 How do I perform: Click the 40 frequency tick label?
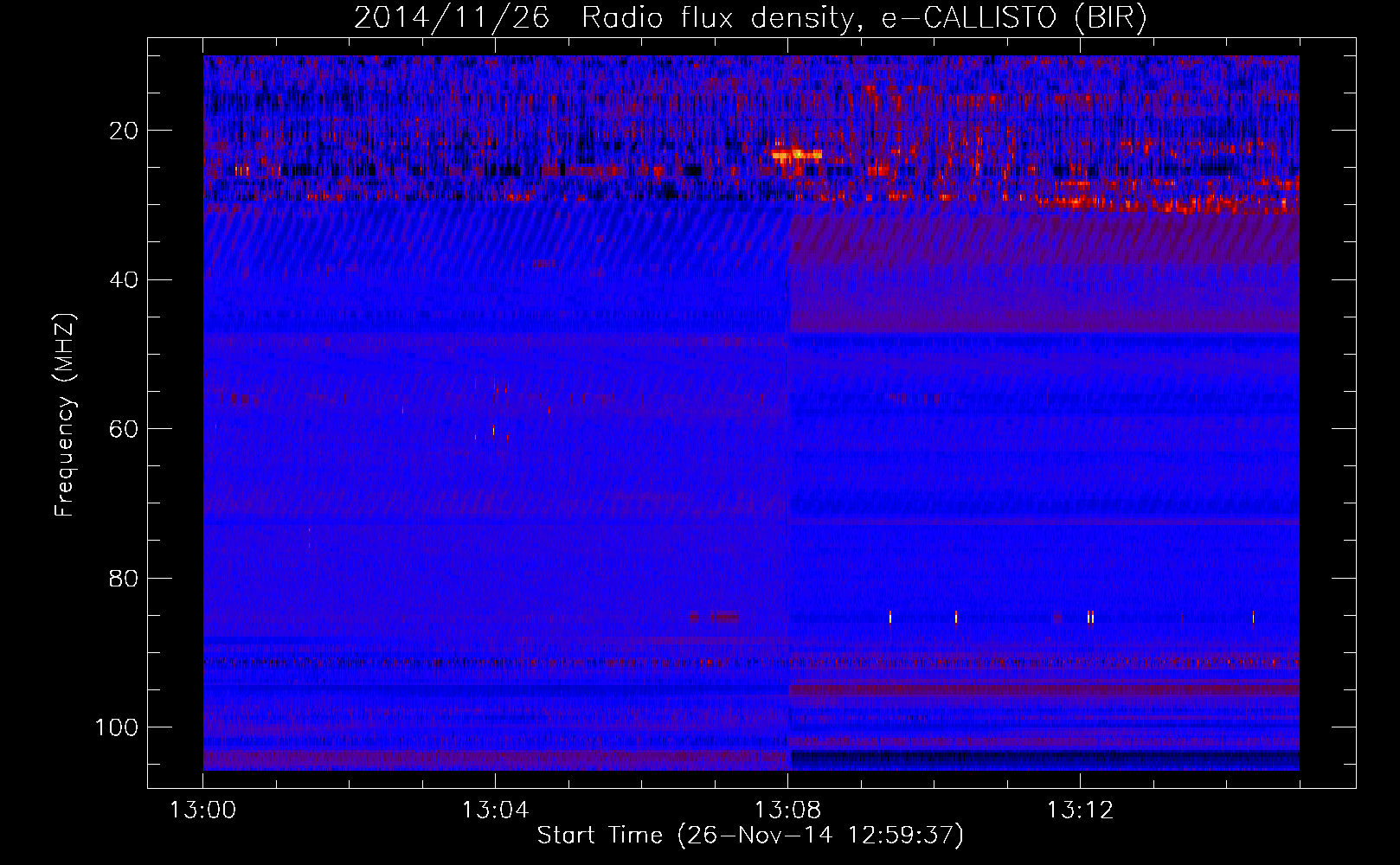click(124, 280)
